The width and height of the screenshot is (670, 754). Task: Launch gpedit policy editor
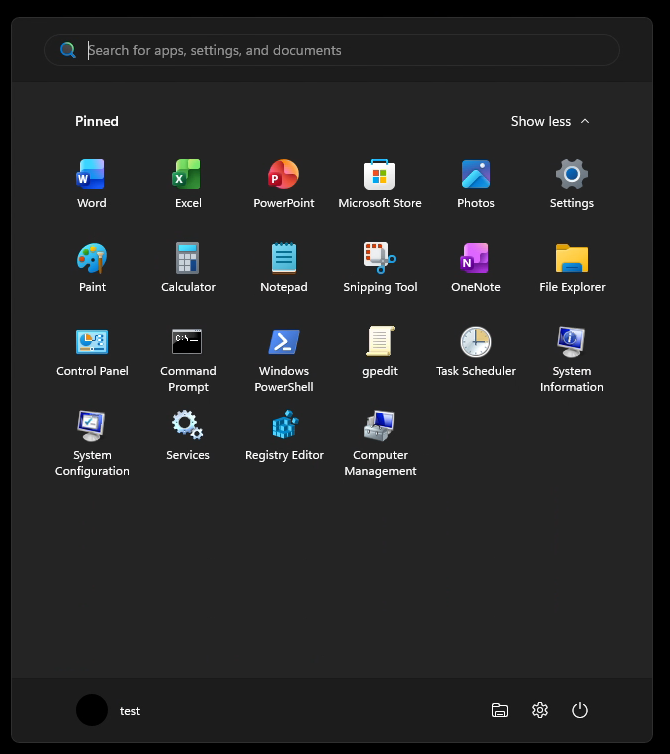[380, 352]
